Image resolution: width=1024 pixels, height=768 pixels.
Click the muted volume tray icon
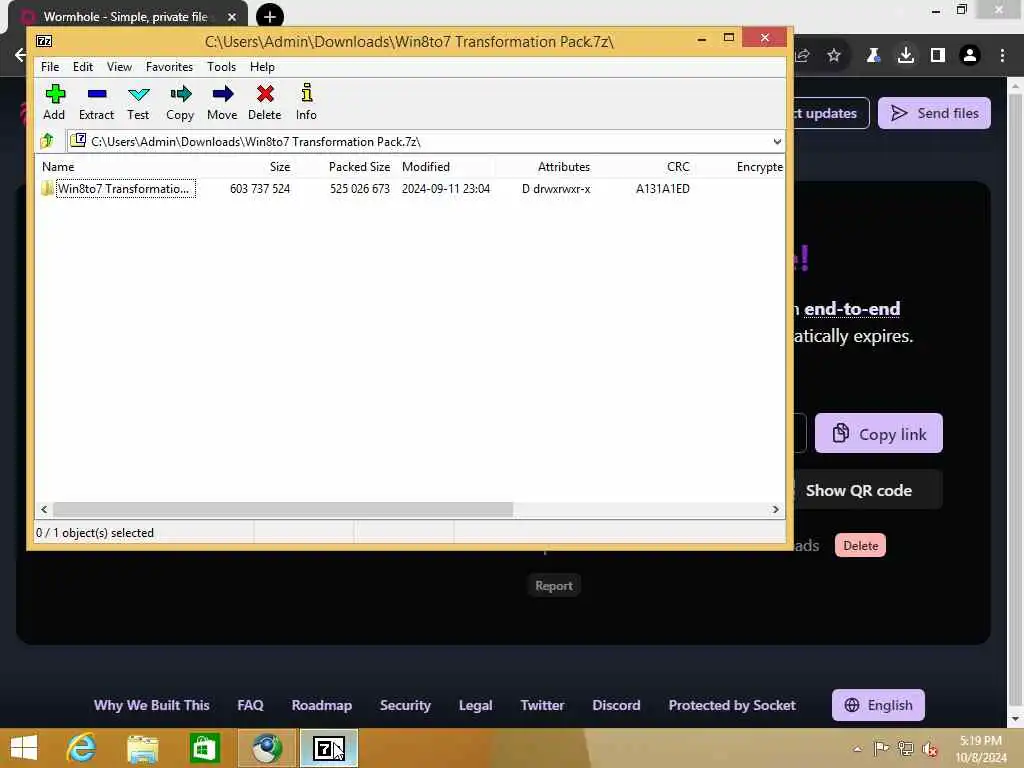tap(929, 748)
